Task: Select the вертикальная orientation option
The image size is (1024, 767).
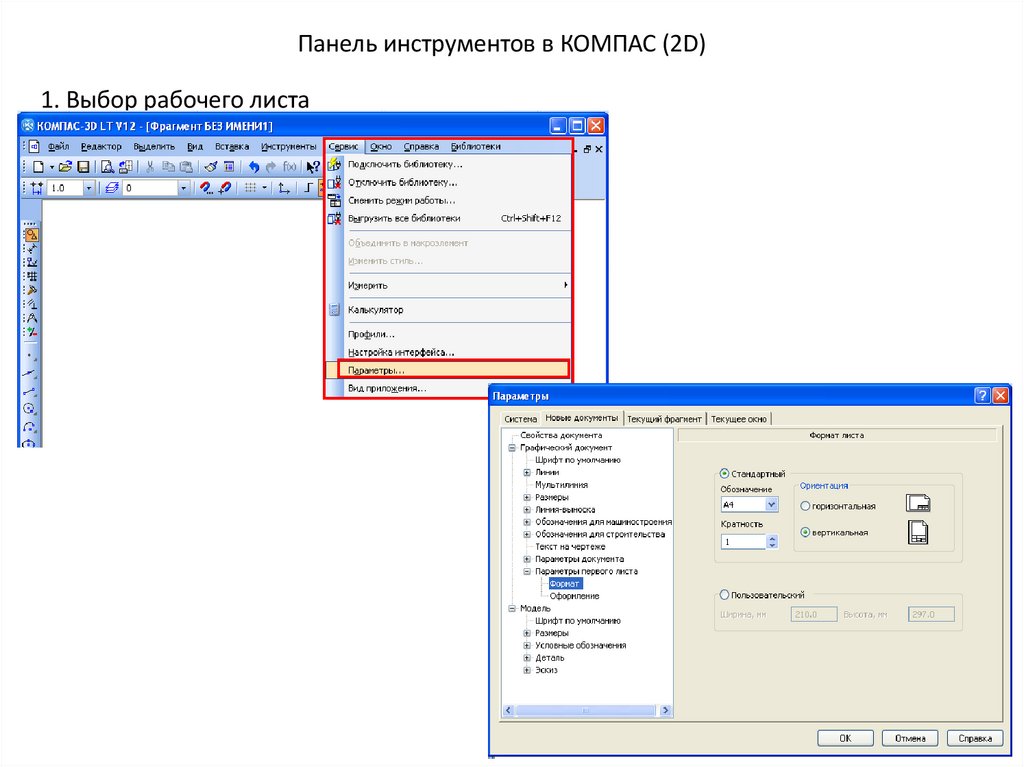Action: [x=805, y=532]
